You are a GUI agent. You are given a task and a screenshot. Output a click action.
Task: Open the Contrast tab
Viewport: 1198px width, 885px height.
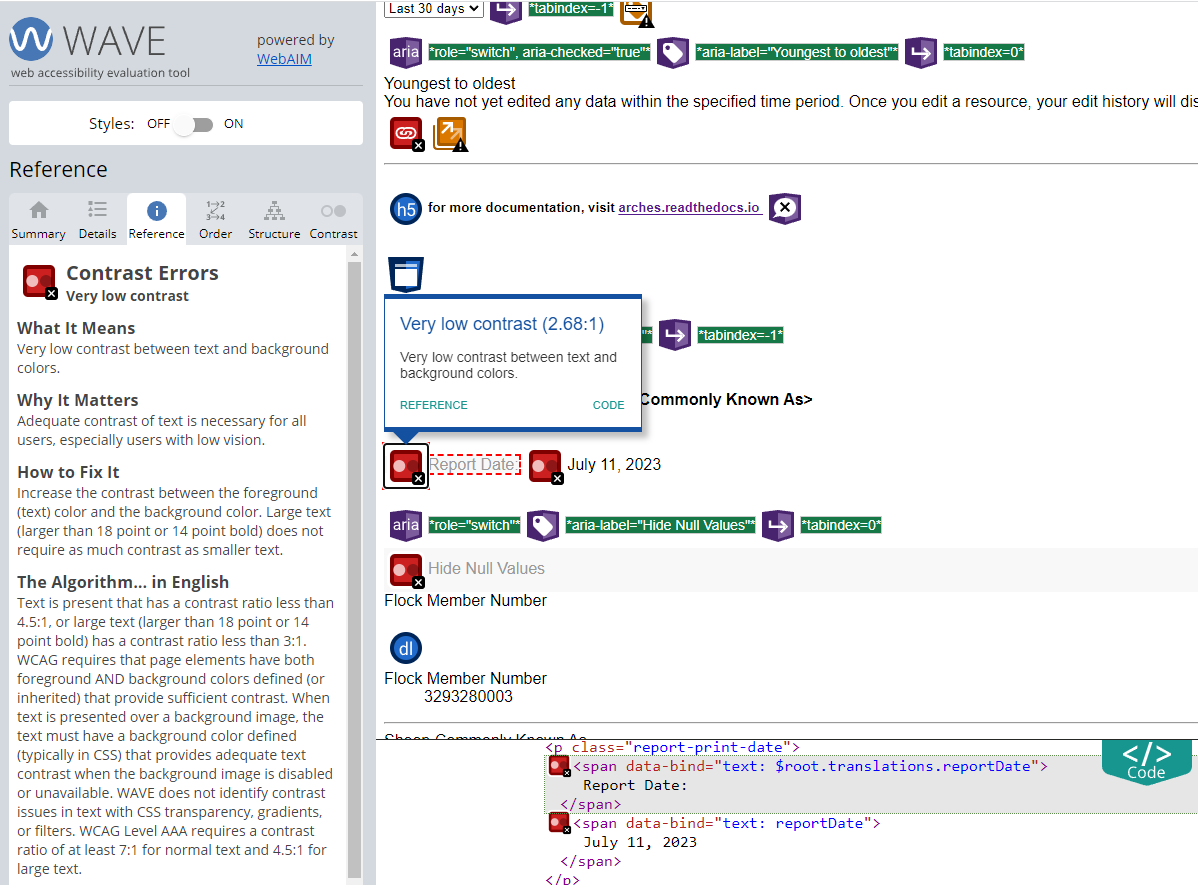coord(333,218)
